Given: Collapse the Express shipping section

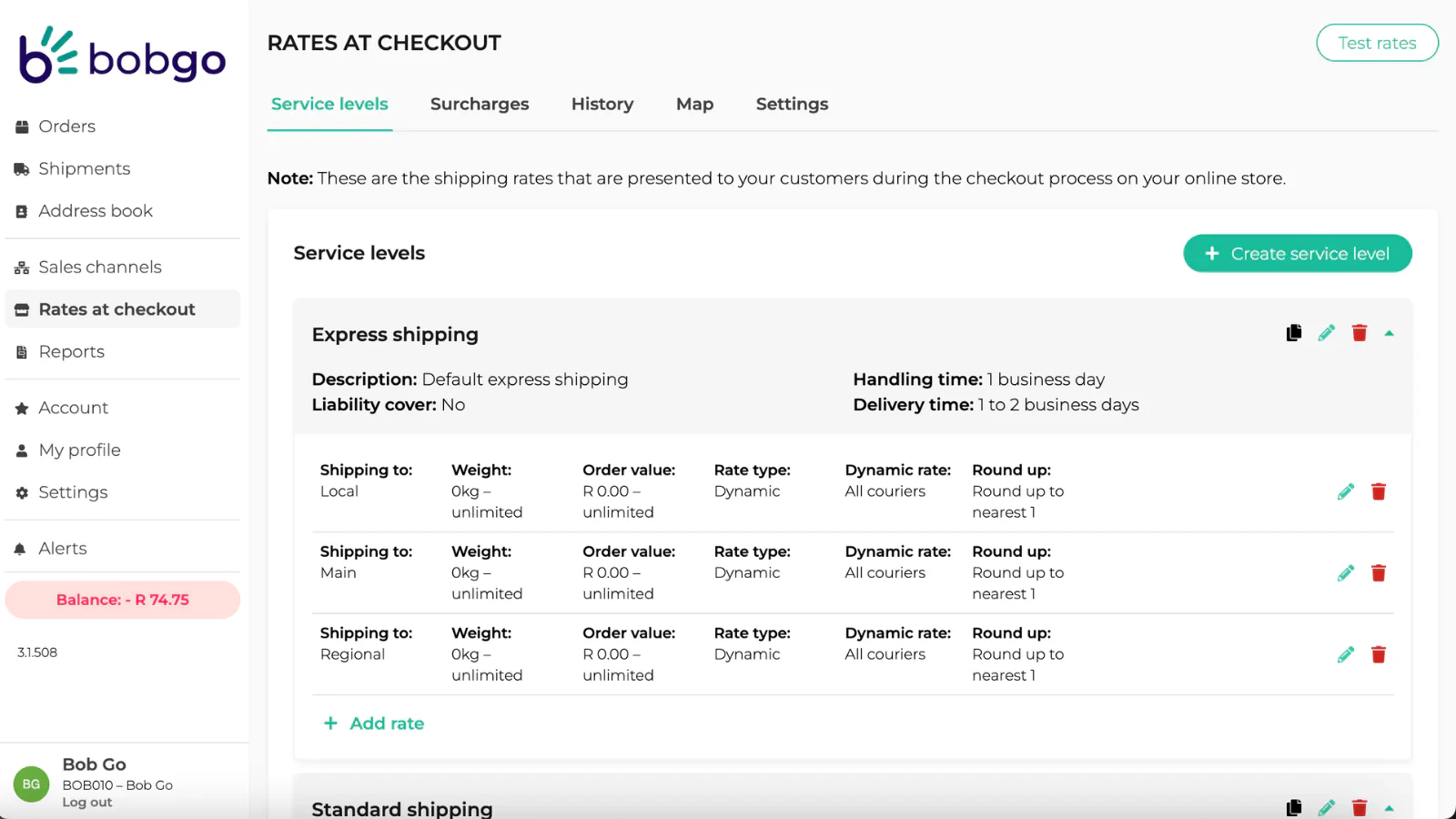Looking at the screenshot, I should [x=1390, y=334].
